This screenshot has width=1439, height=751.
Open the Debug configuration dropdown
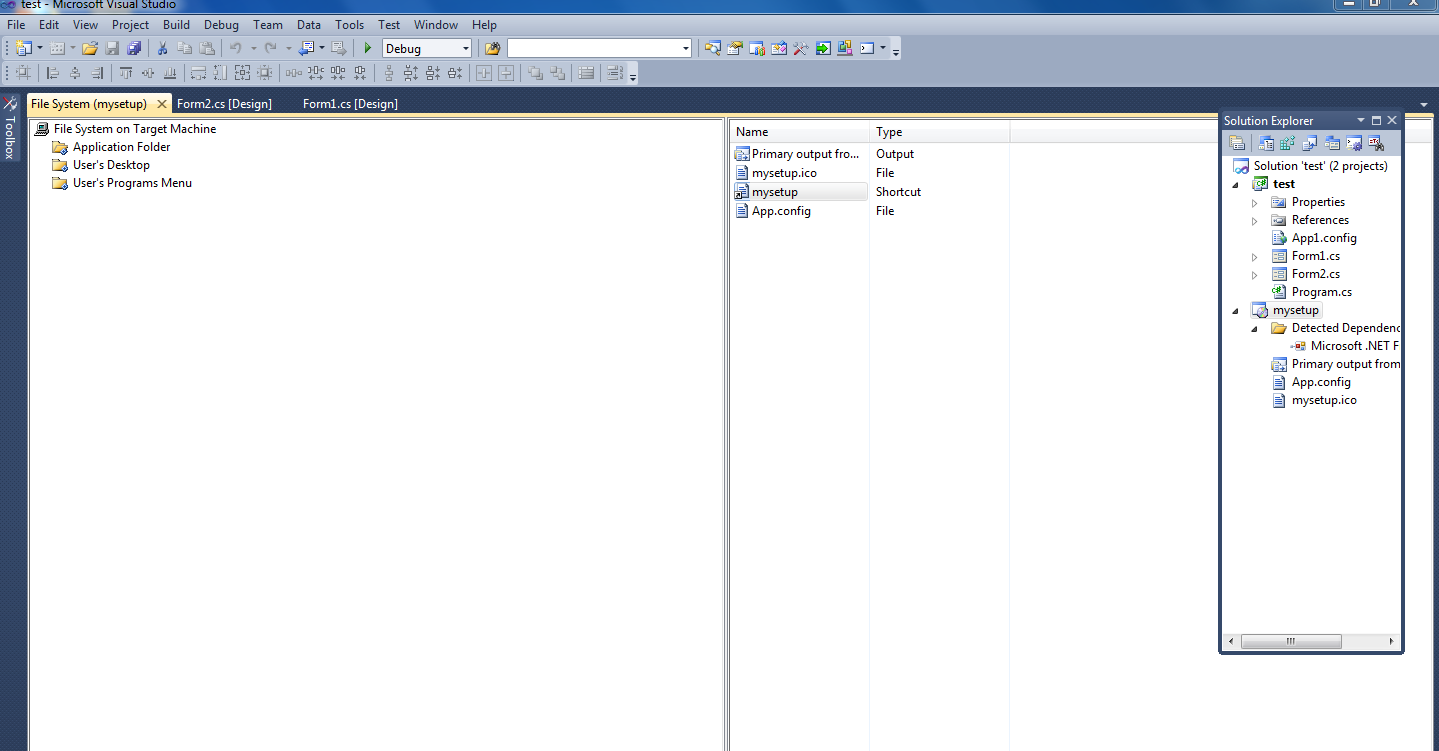point(466,47)
